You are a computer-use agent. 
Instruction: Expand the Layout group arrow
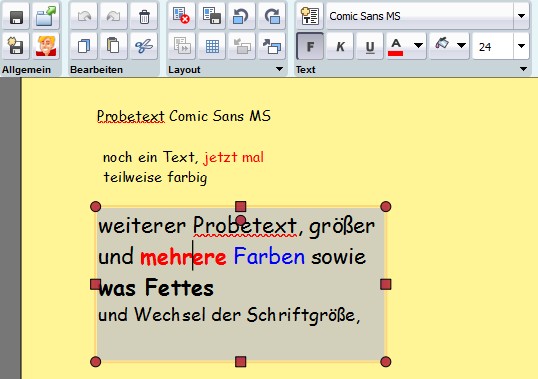(280, 69)
